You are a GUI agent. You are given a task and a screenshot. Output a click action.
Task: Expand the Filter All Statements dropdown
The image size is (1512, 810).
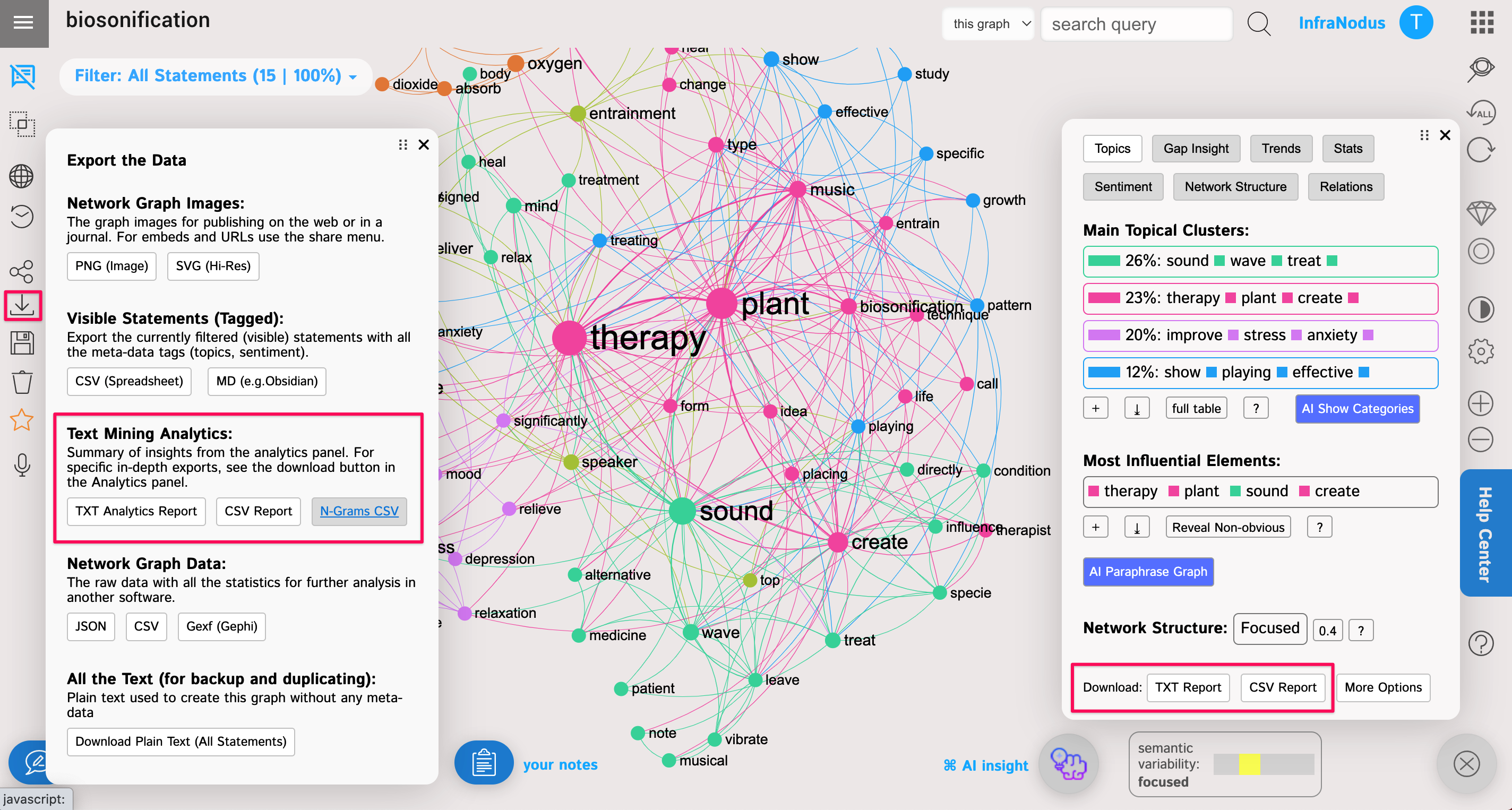[215, 76]
